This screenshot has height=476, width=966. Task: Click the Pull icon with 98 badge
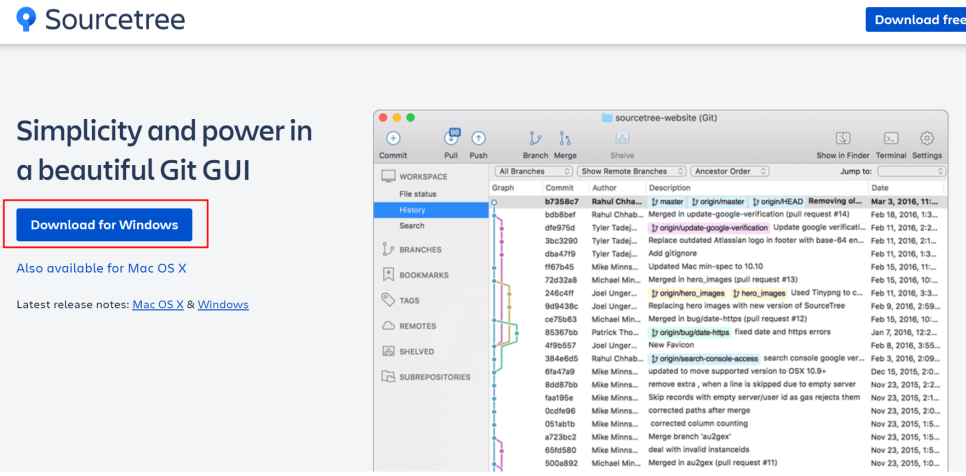click(452, 139)
